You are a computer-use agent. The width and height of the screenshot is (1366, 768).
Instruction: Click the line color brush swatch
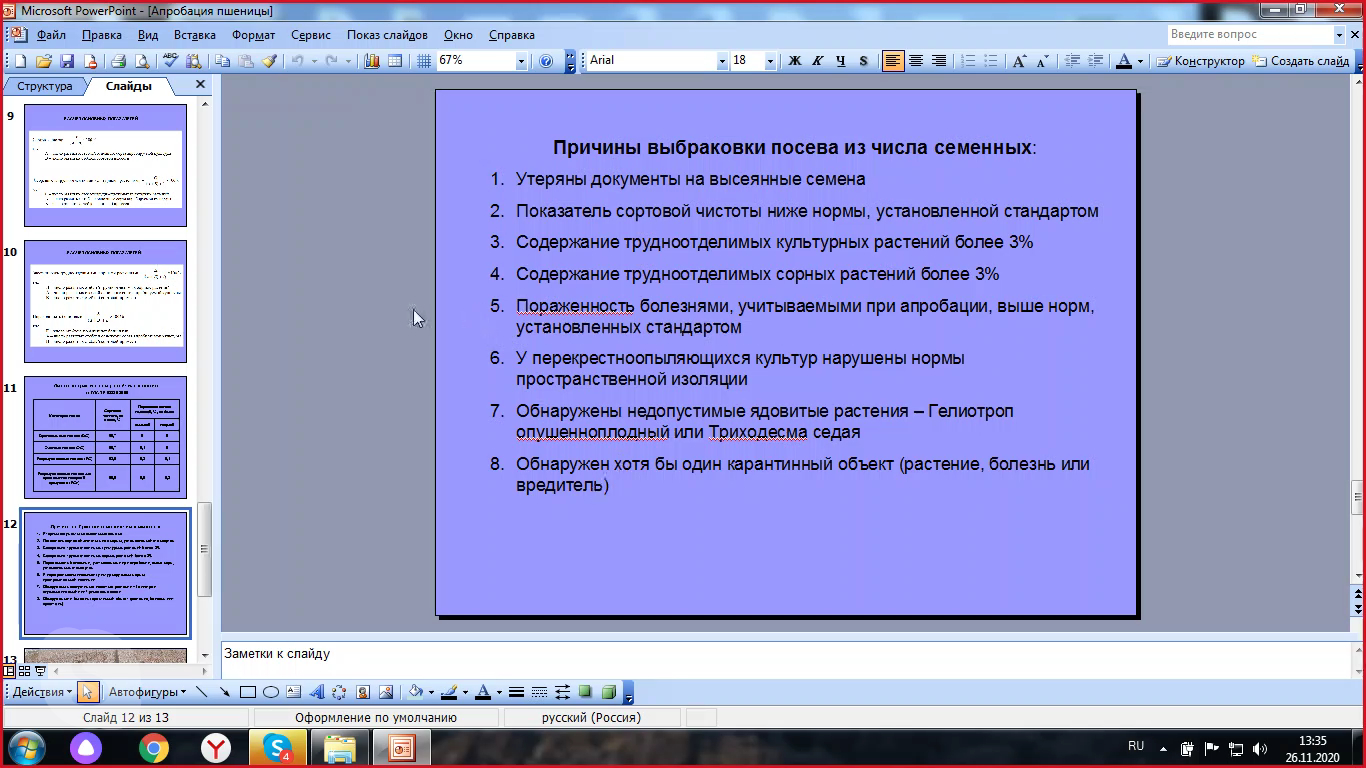tap(450, 691)
